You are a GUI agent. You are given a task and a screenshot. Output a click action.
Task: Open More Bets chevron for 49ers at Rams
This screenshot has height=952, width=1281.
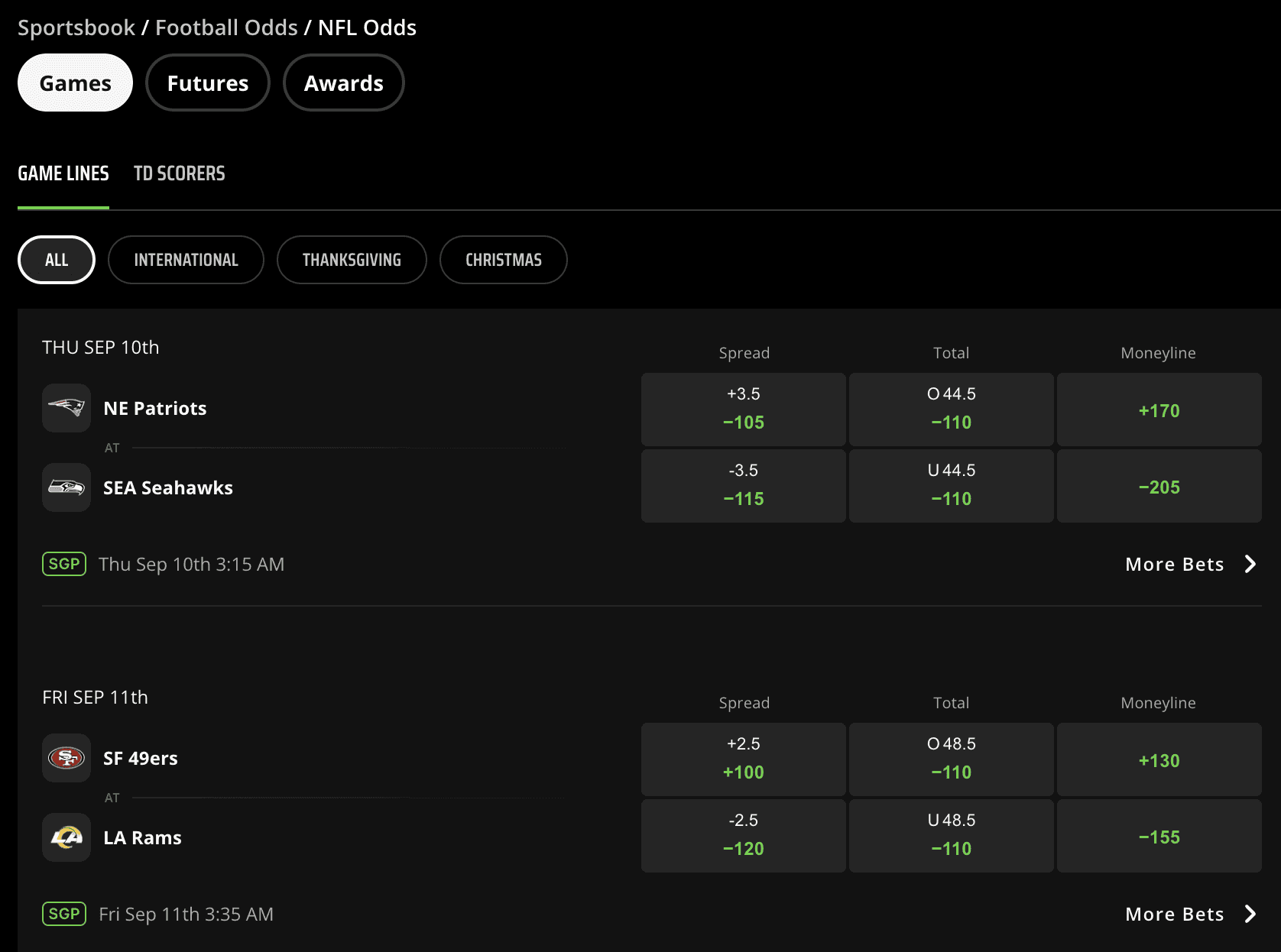[1250, 914]
